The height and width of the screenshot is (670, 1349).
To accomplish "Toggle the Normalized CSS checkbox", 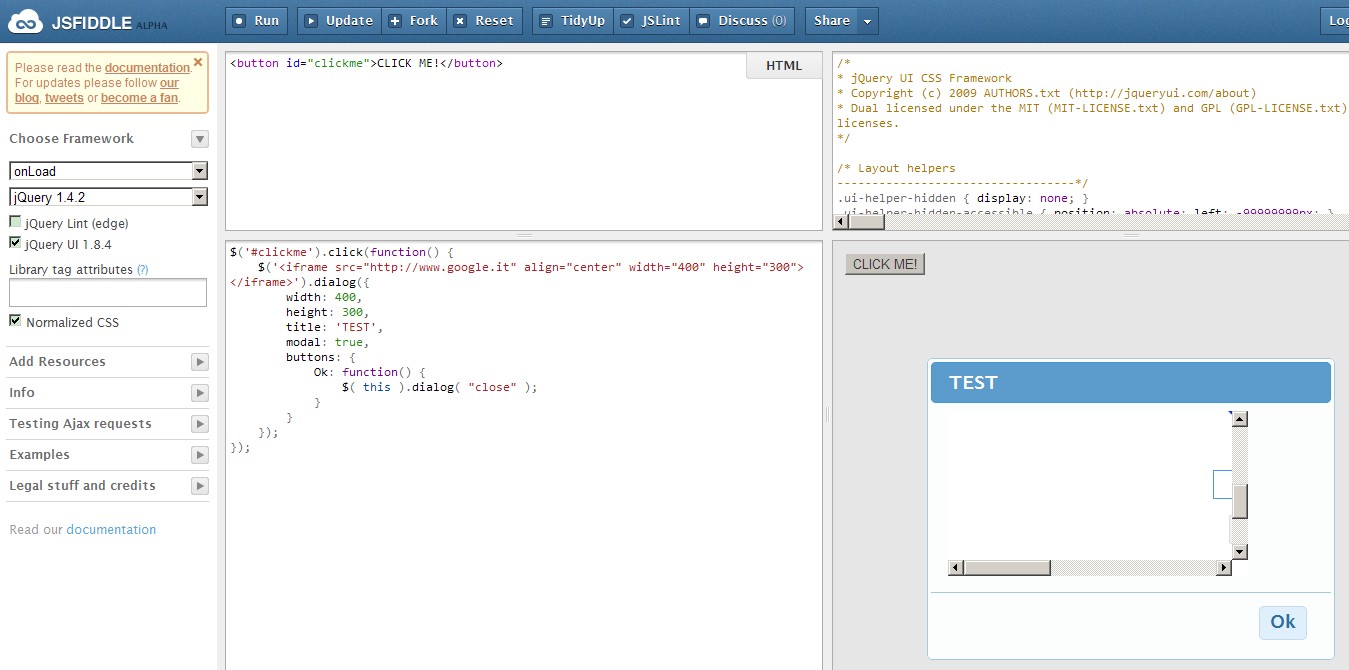I will [15, 321].
